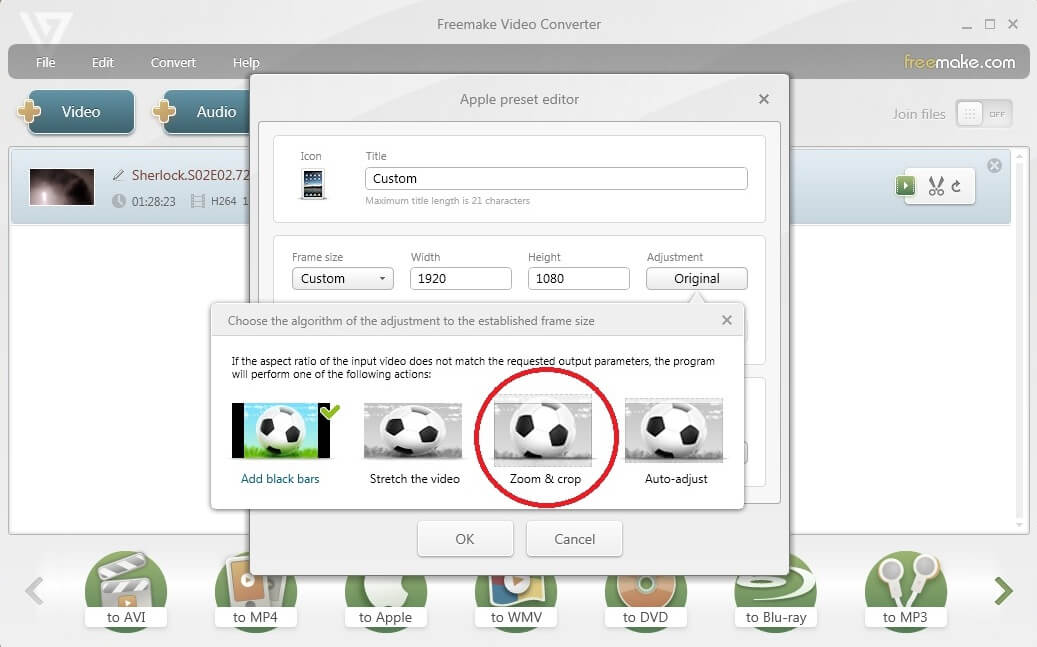Image resolution: width=1037 pixels, height=647 pixels.
Task: Click the iPad preset icon in Apple preset editor
Action: [313, 184]
